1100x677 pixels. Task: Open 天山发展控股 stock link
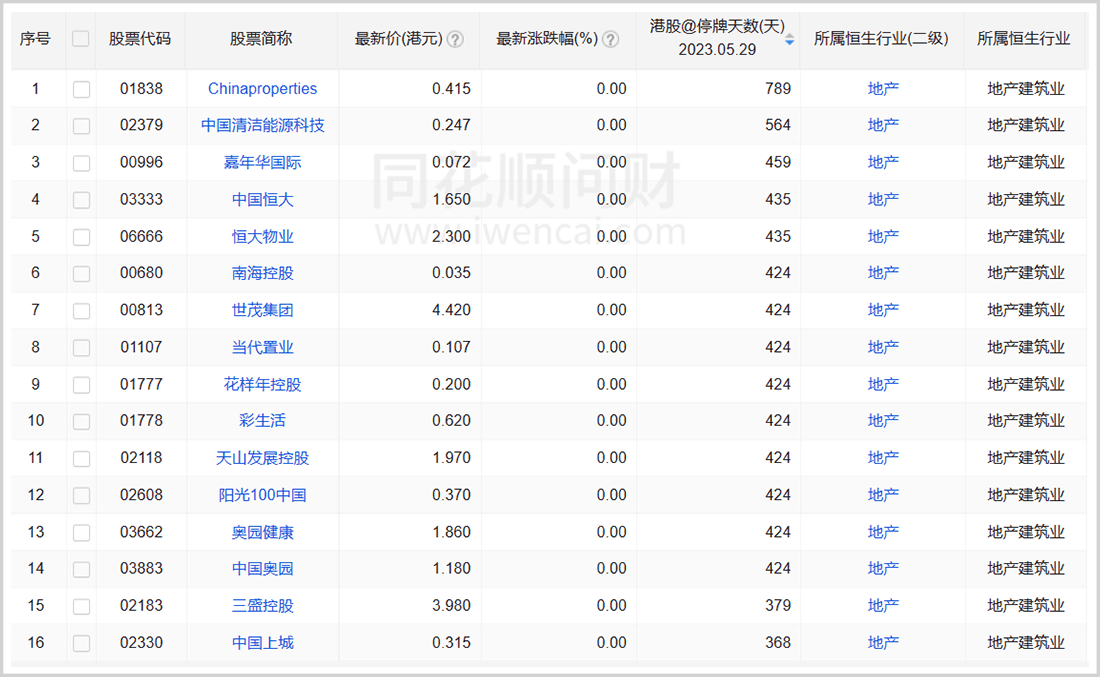click(x=262, y=458)
